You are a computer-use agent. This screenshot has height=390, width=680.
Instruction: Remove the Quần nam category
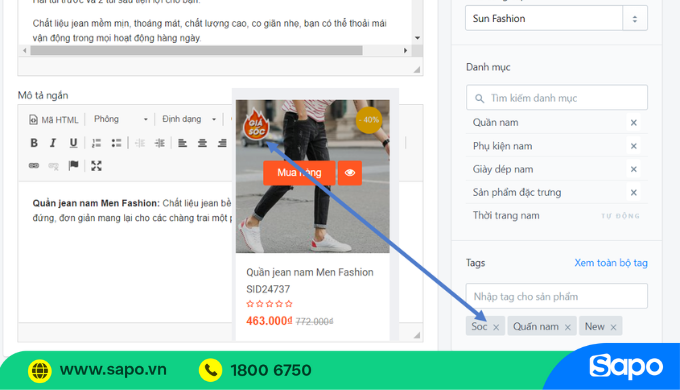point(634,123)
